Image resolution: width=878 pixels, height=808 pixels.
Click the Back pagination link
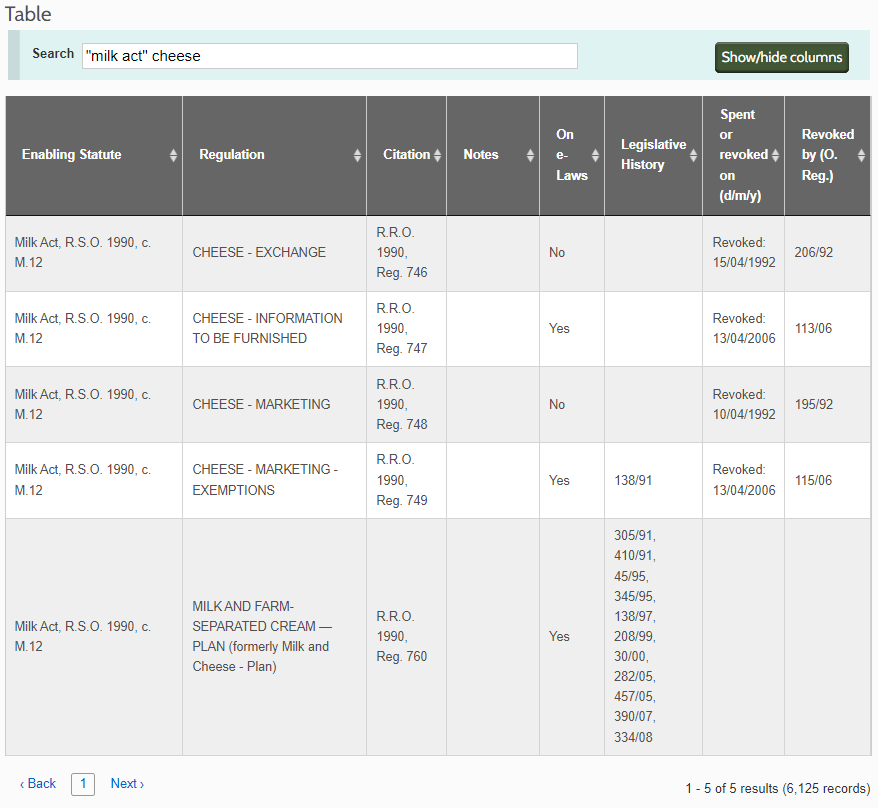coord(37,784)
